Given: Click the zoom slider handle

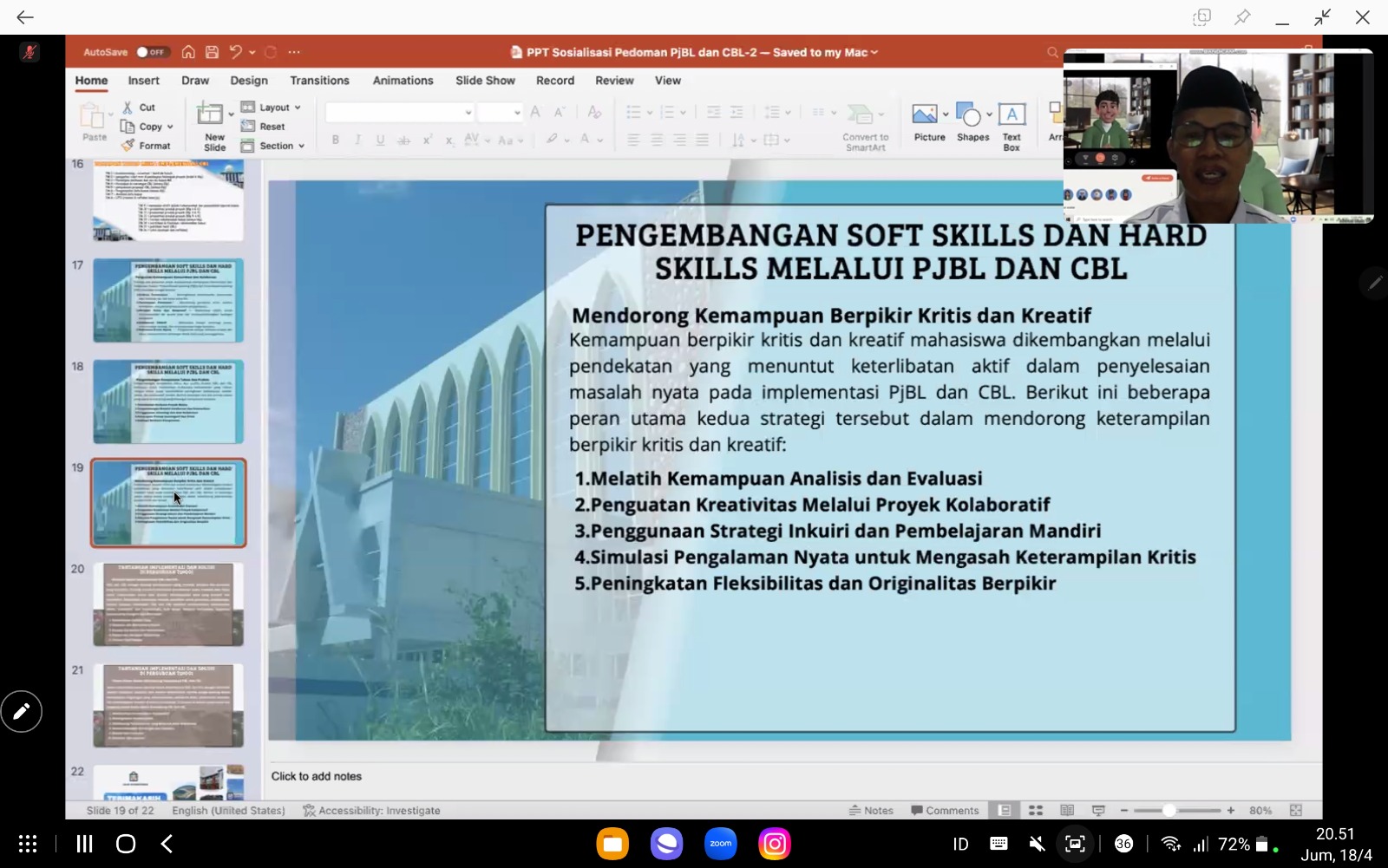Looking at the screenshot, I should click(x=1169, y=810).
